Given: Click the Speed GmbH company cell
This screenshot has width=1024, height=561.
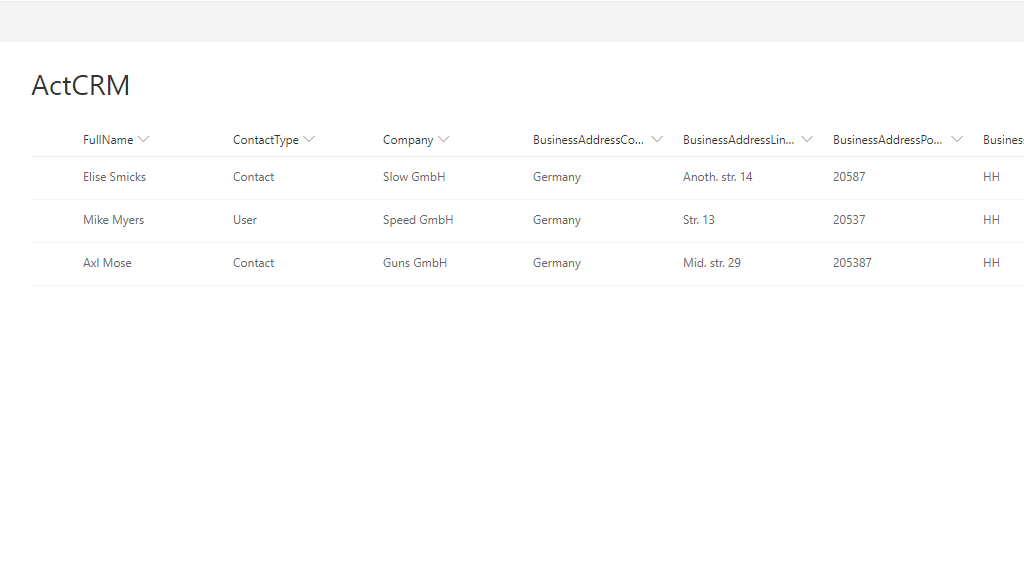Looking at the screenshot, I should coord(418,220).
